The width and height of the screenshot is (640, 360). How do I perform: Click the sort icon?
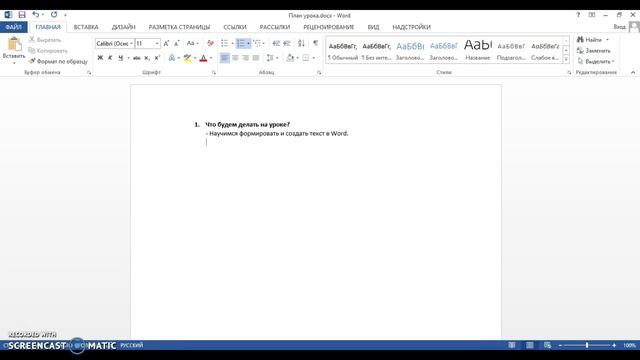pyautogui.click(x=301, y=43)
